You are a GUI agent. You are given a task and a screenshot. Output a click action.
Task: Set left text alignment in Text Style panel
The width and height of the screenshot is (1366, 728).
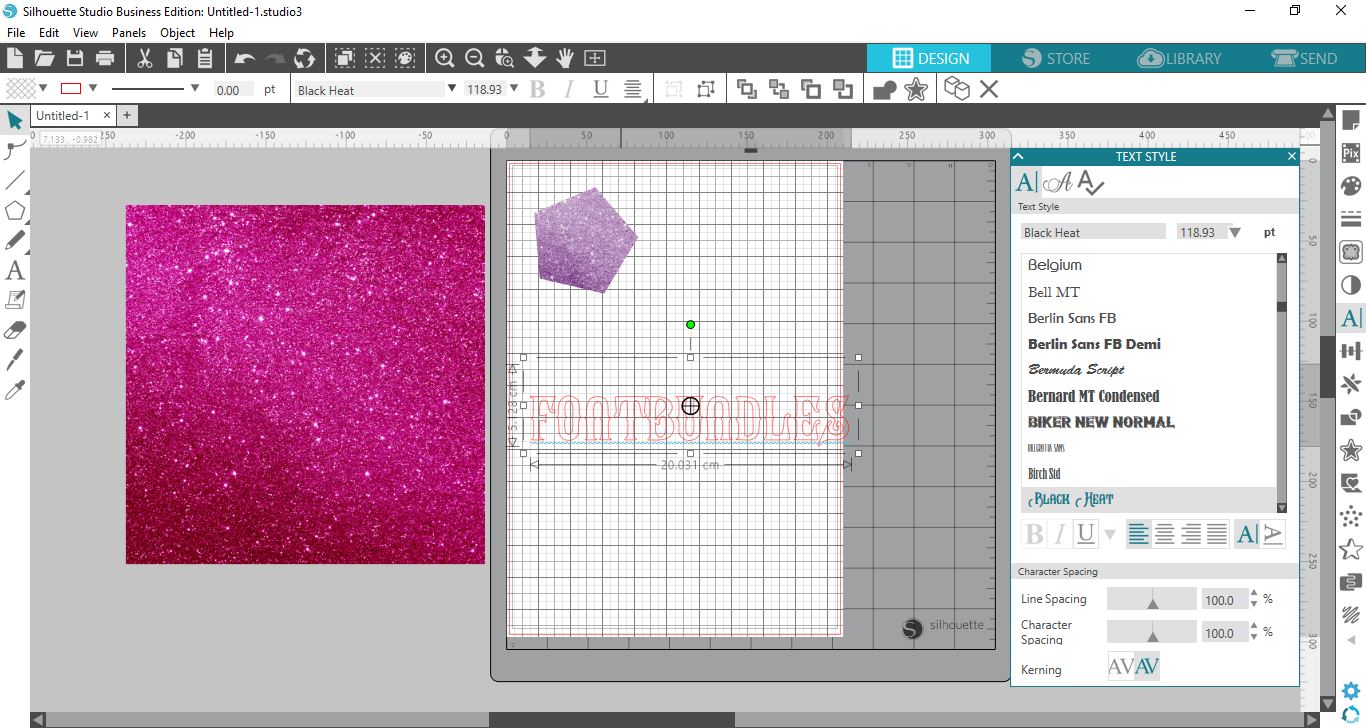click(1139, 534)
